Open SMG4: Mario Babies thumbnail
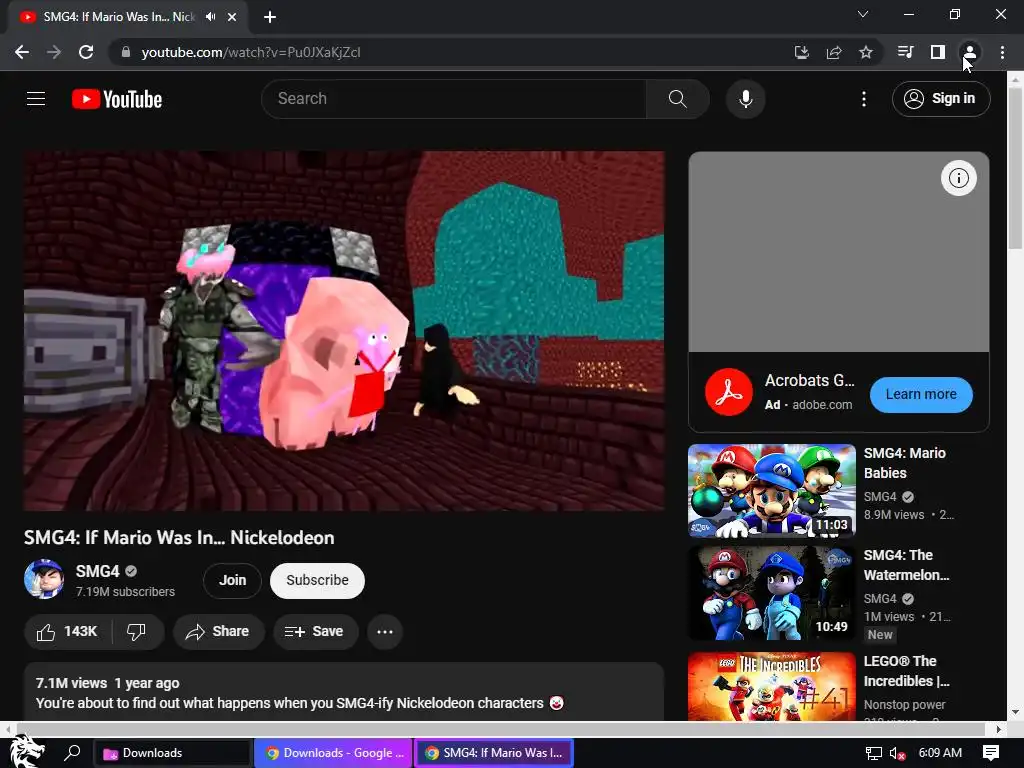The height and width of the screenshot is (768, 1024). (771, 490)
